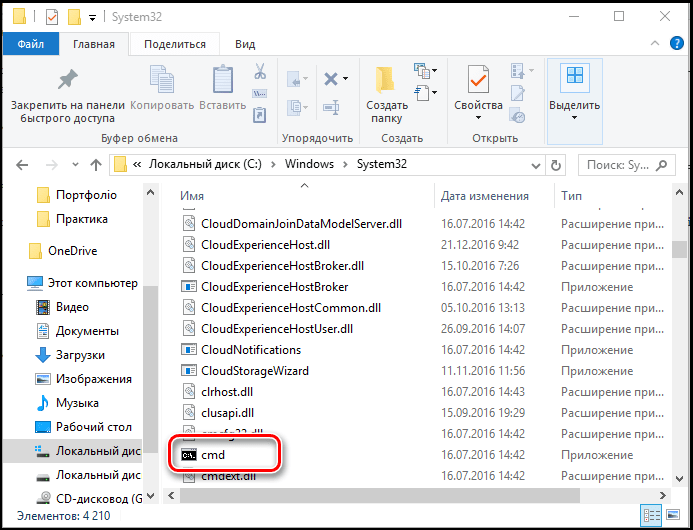Click the new folder icon in title bar
Screen dimensions: 693x530
74,17
